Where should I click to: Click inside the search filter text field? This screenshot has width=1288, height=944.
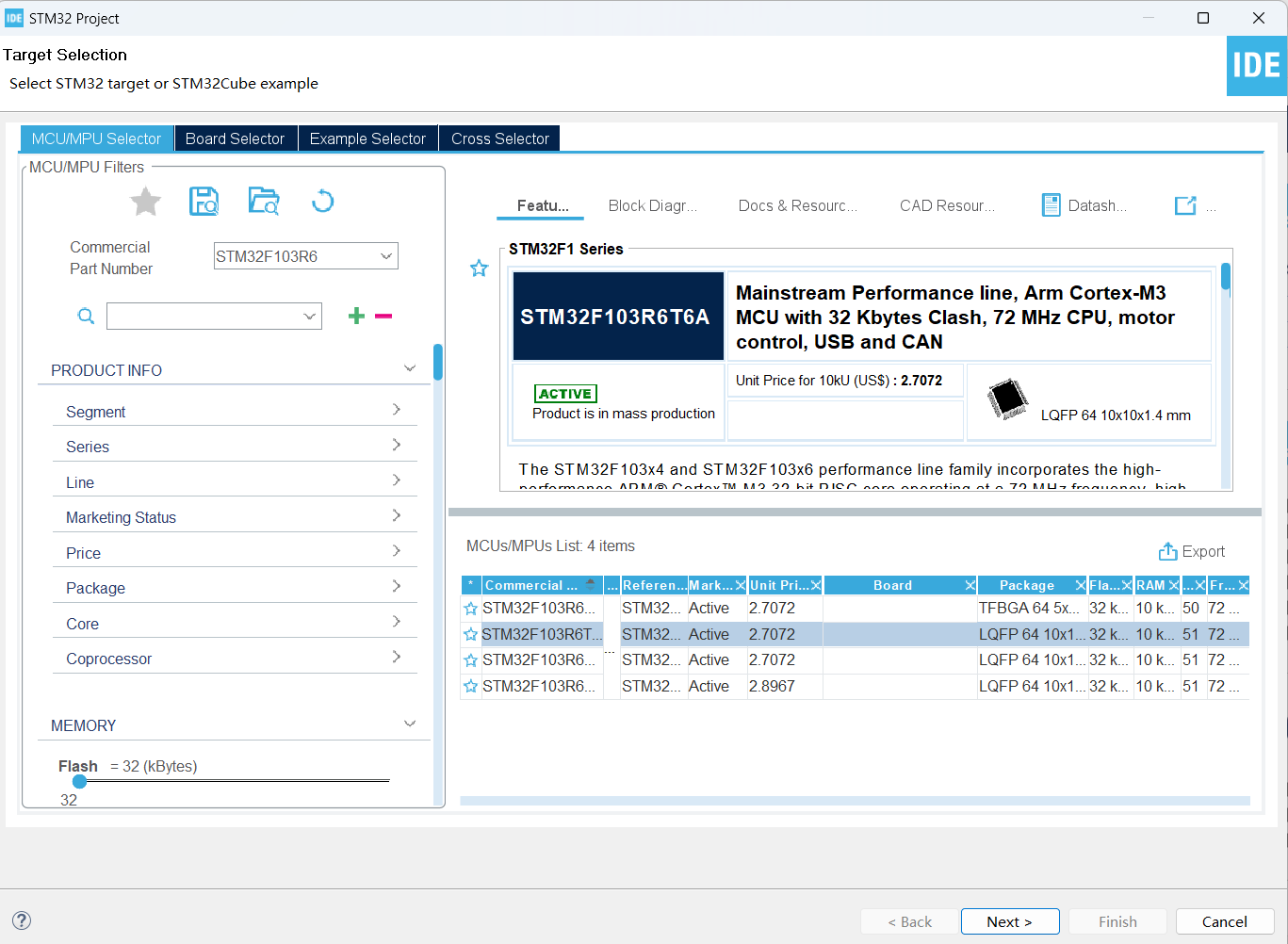204,316
